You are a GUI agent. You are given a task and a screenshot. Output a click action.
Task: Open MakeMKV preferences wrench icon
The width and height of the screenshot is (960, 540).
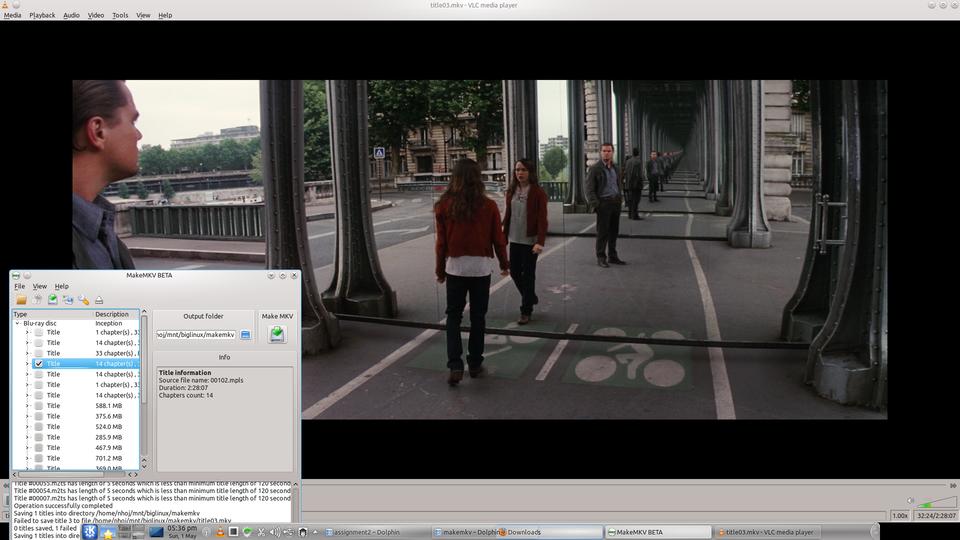84,300
